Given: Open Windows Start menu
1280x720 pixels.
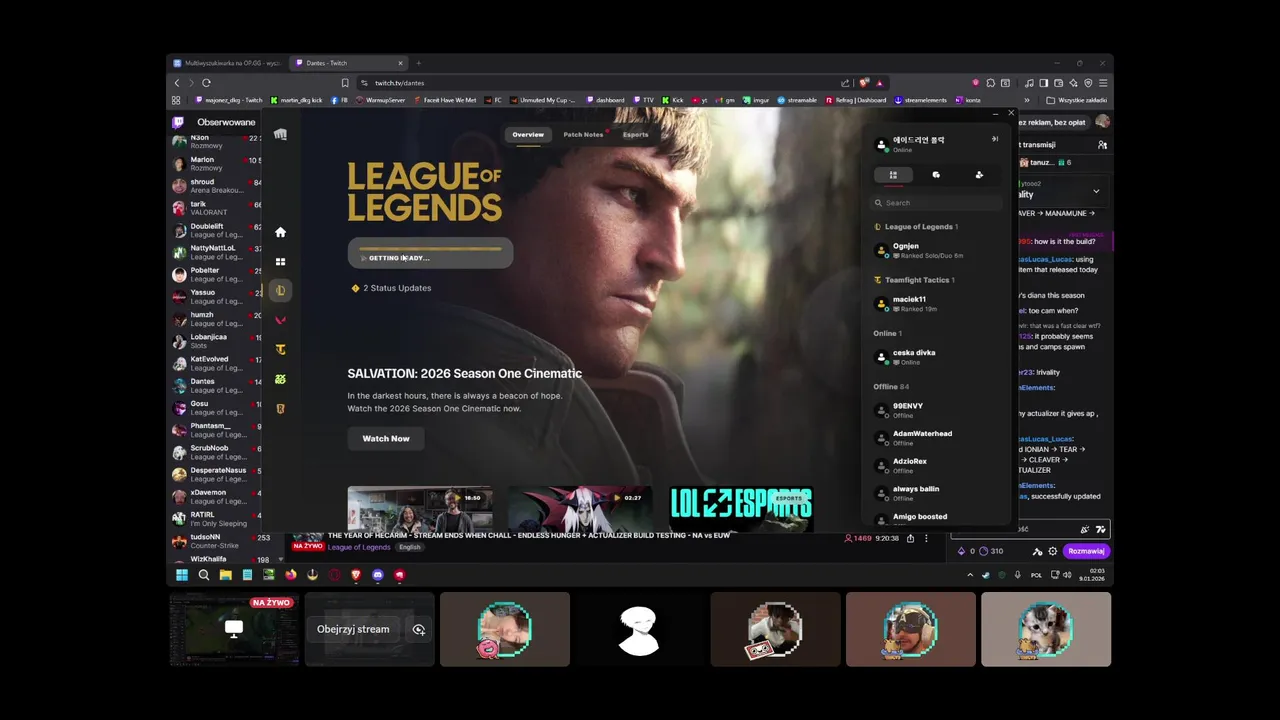Looking at the screenshot, I should tap(182, 575).
